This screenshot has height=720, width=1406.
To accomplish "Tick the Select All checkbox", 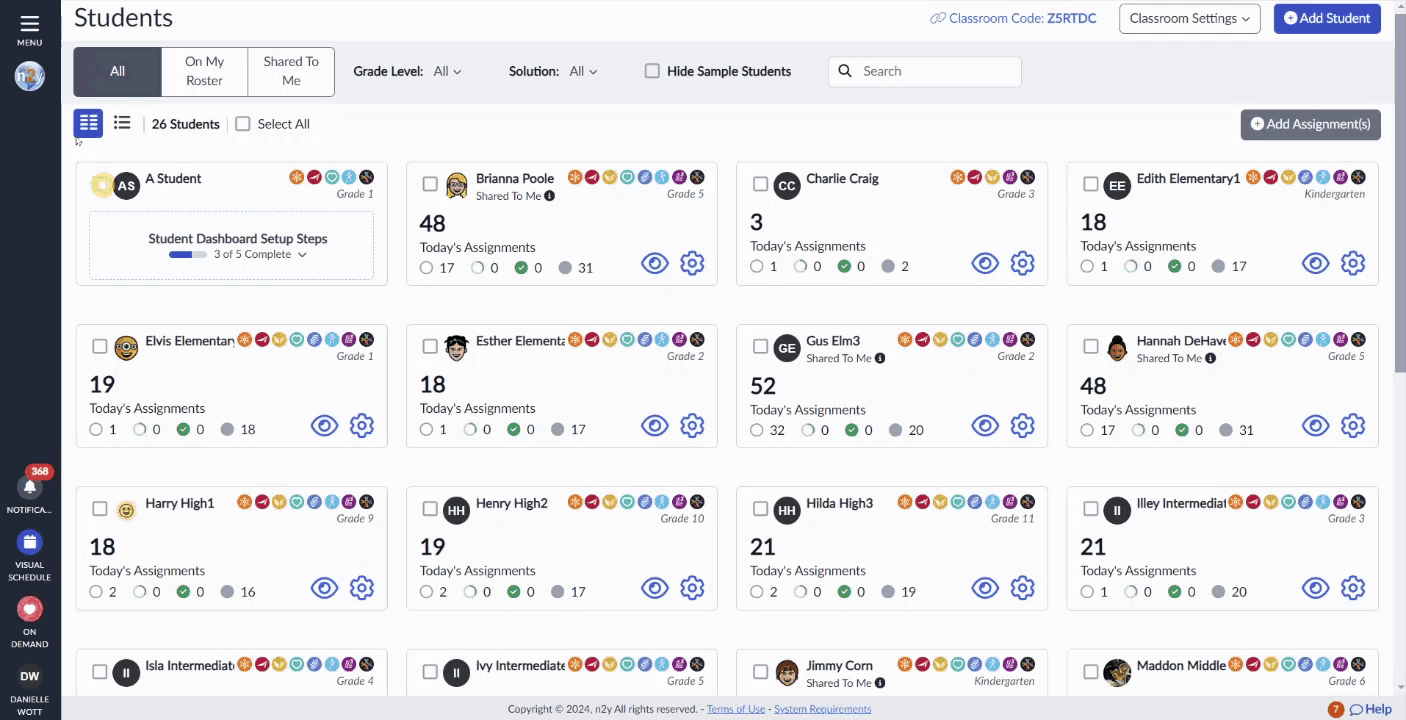I will coord(243,124).
